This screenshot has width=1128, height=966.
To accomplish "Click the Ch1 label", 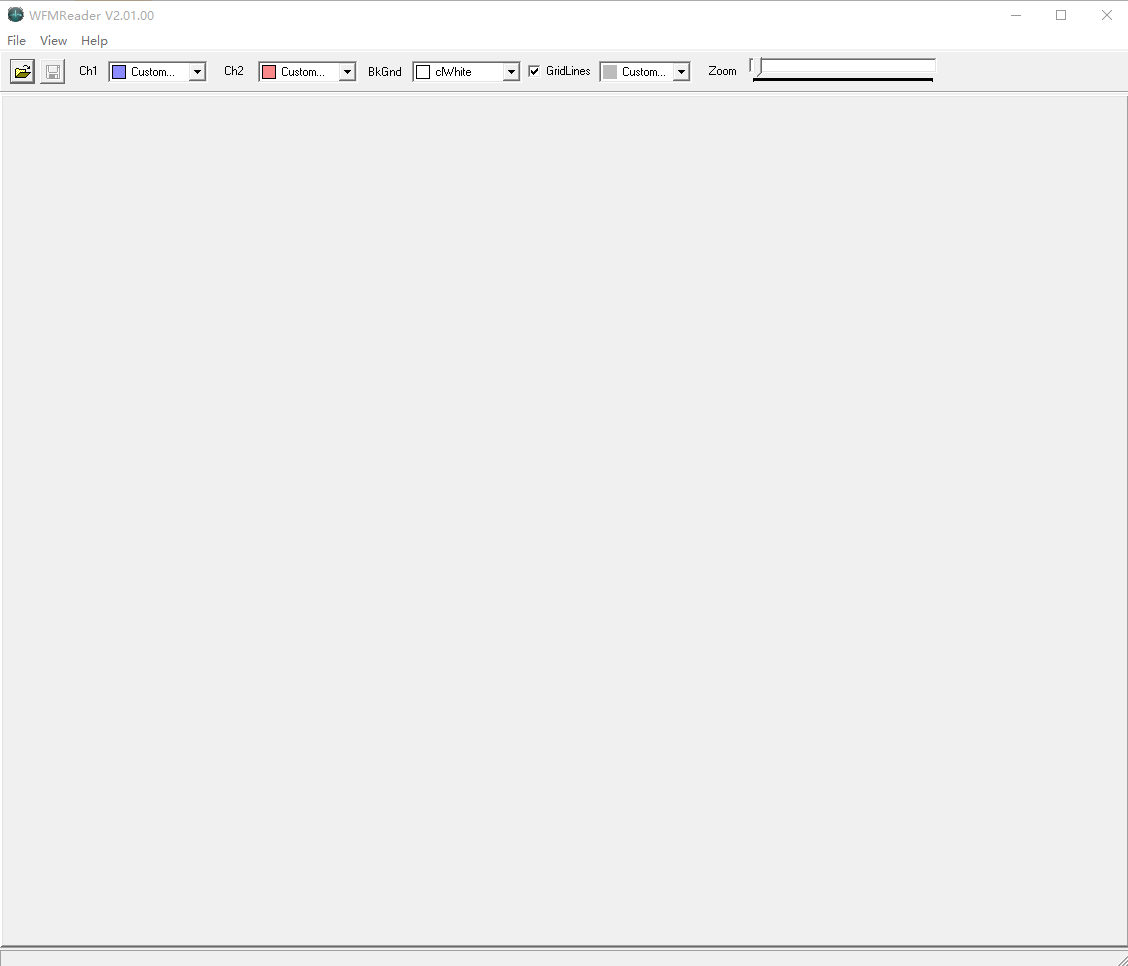I will pyautogui.click(x=88, y=70).
